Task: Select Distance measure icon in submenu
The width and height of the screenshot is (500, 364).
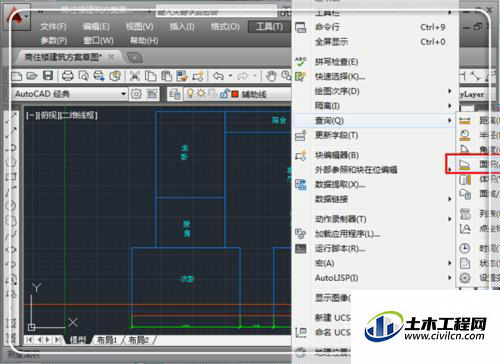Action: (x=465, y=120)
